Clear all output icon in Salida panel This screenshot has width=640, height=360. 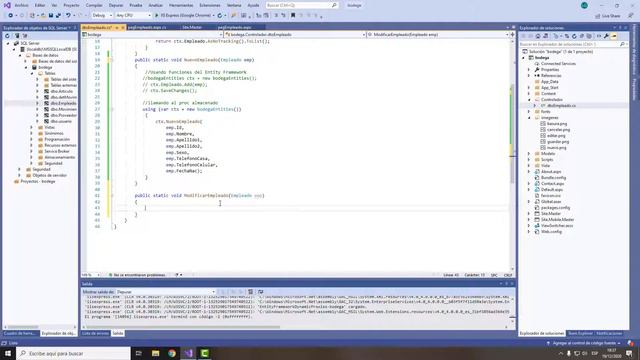[251, 292]
